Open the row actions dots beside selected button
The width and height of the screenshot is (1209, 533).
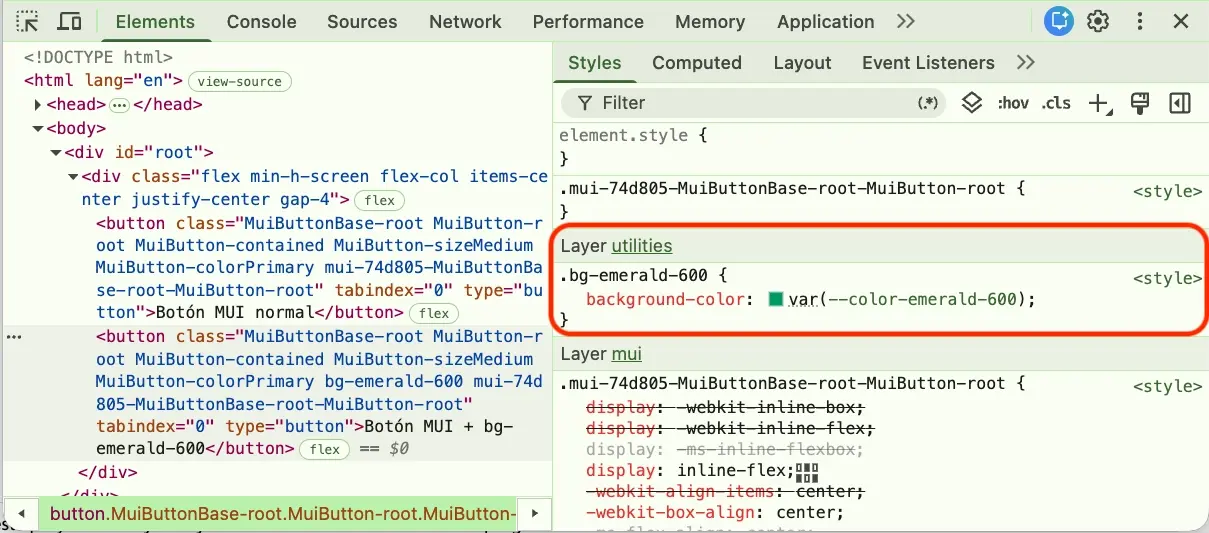pyautogui.click(x=14, y=337)
